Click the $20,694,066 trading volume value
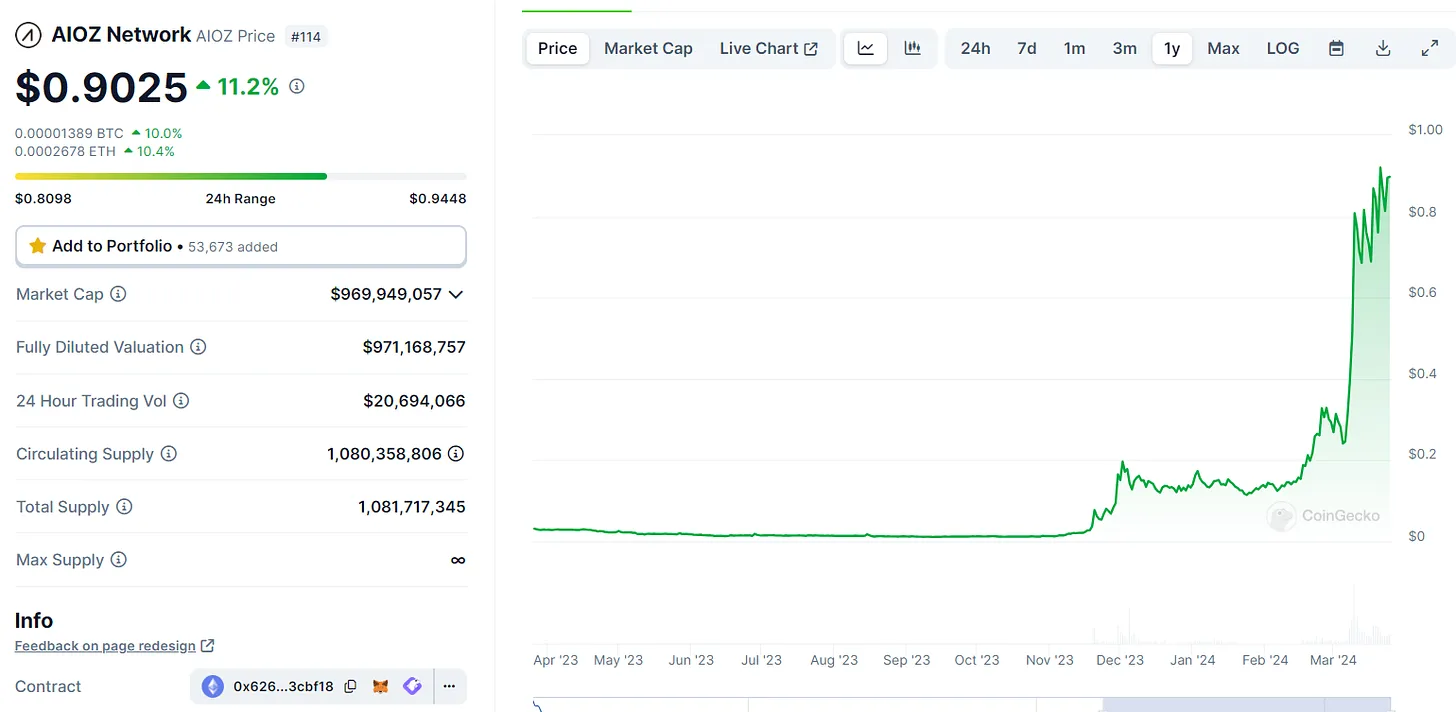Screen dimensions: 1456x712 [x=414, y=401]
